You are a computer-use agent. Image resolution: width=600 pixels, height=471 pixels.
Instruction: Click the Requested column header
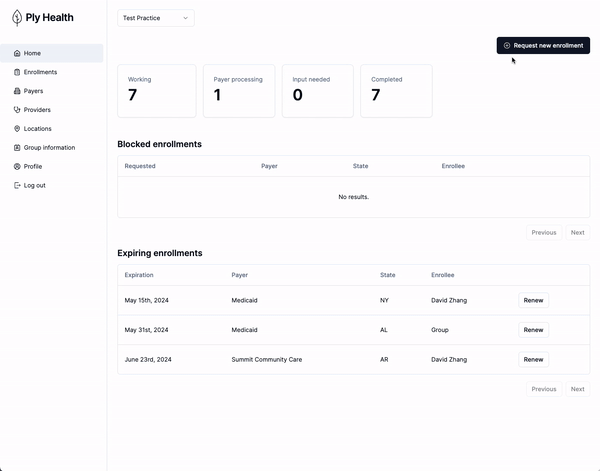[x=140, y=166]
